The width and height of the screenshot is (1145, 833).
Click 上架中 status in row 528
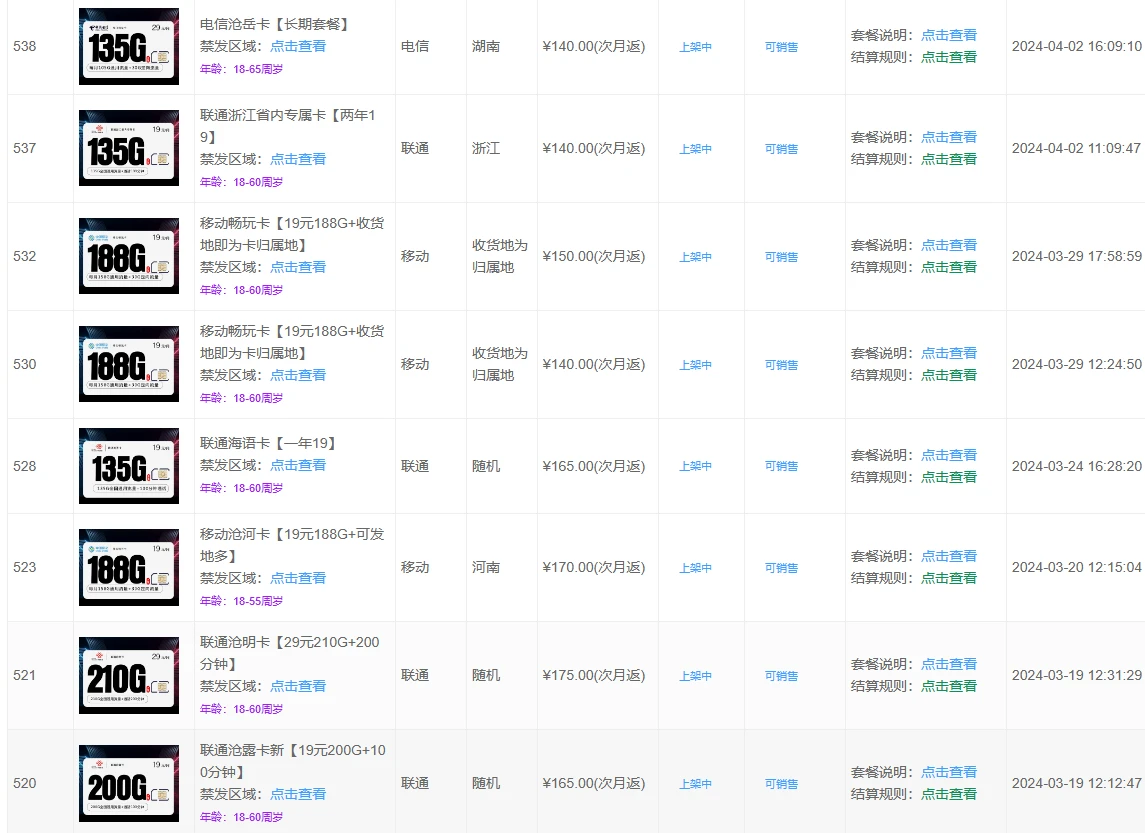pyautogui.click(x=695, y=466)
